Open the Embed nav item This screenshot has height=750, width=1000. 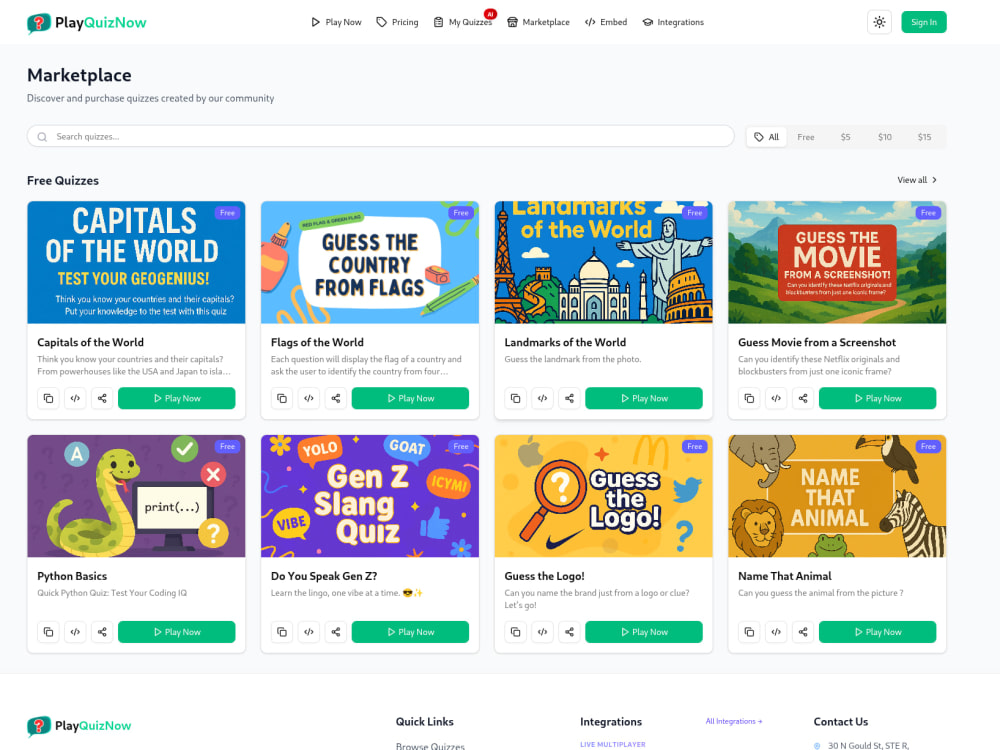(x=606, y=22)
